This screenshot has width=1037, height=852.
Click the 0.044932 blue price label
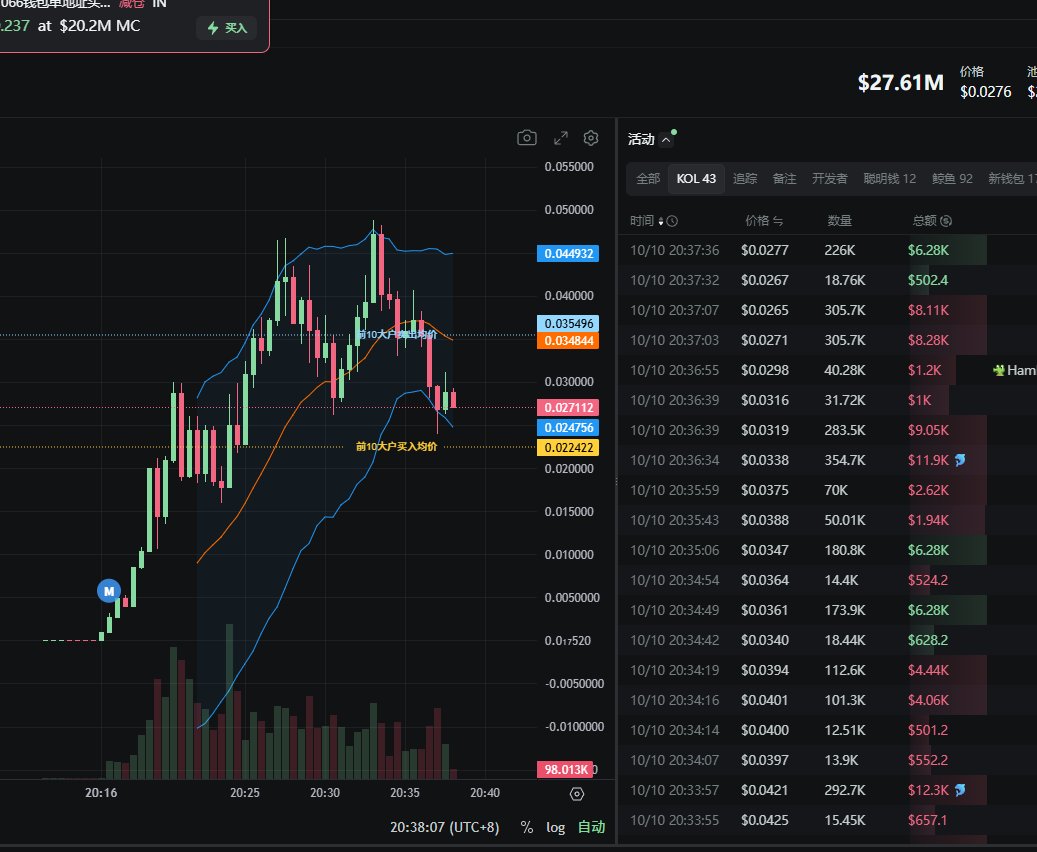click(567, 254)
